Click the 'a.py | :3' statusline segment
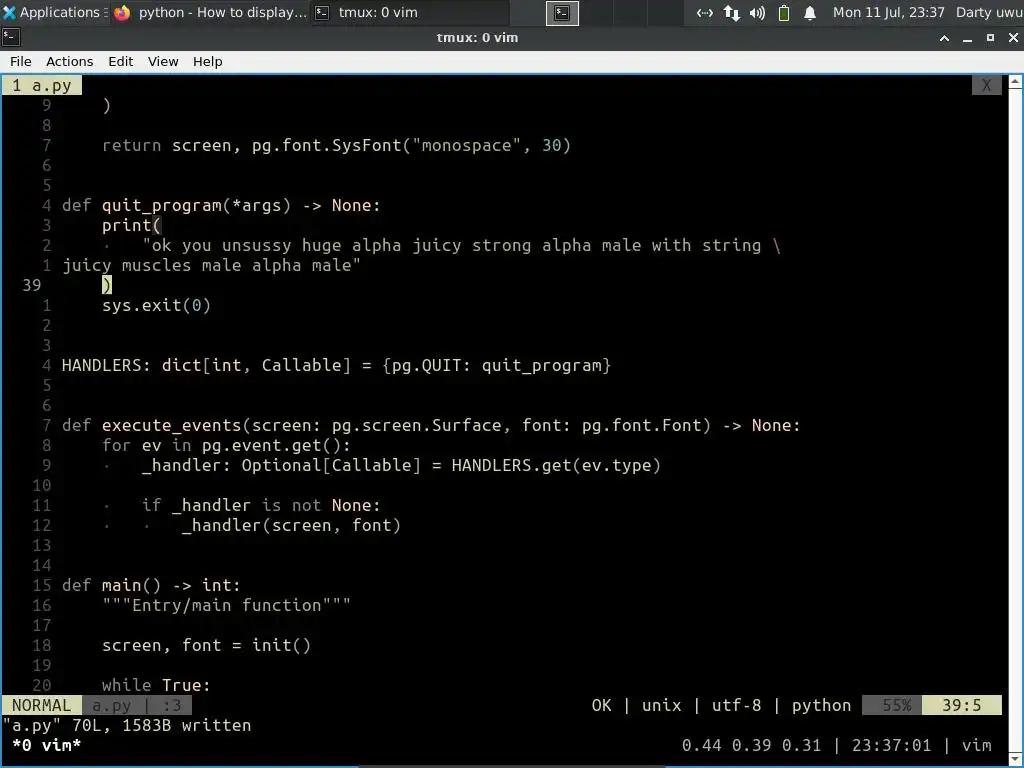Image resolution: width=1024 pixels, height=768 pixels. click(136, 705)
